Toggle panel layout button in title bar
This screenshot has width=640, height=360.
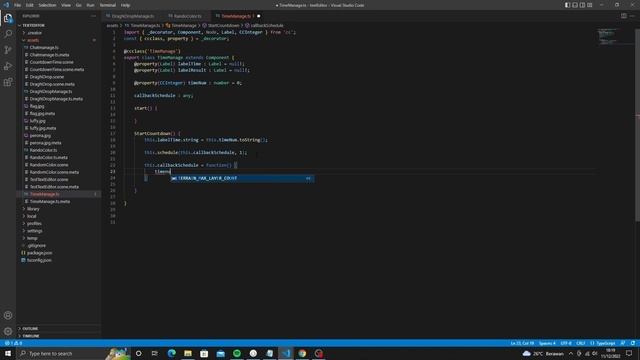coord(575,5)
